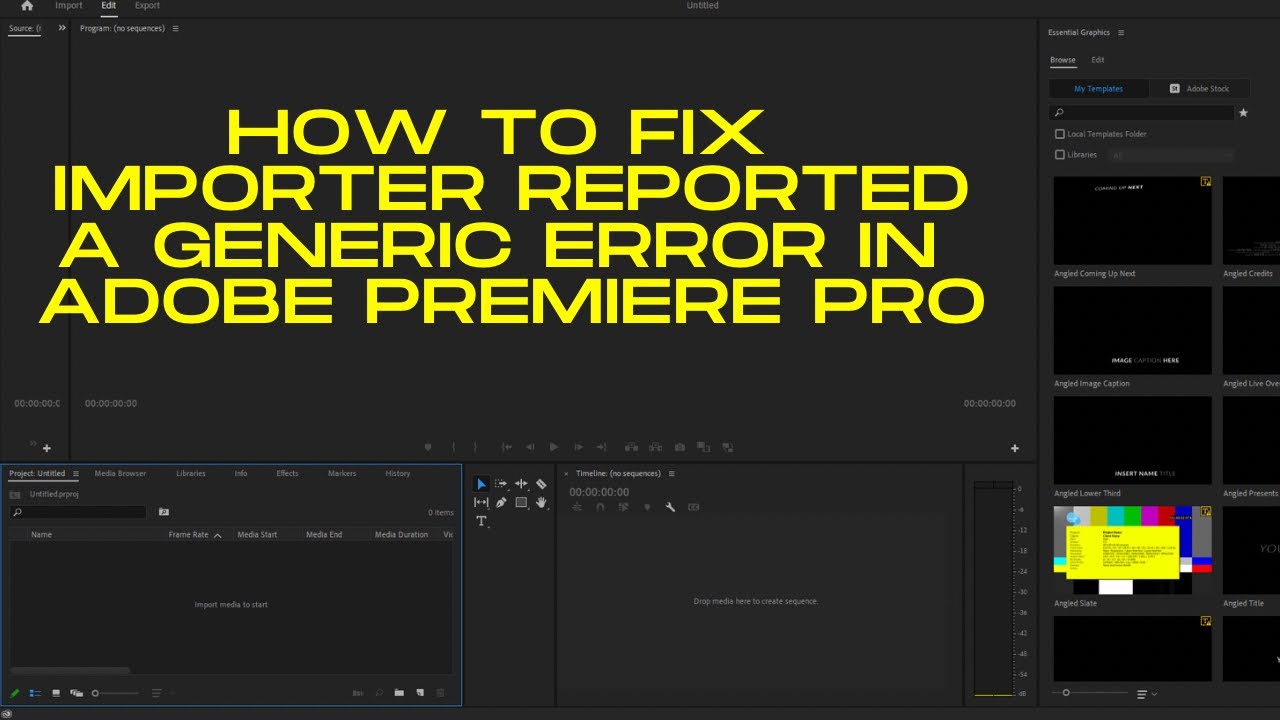Screen dimensions: 1280x720
Task: Select the Selection tool arrow
Action: pyautogui.click(x=481, y=484)
